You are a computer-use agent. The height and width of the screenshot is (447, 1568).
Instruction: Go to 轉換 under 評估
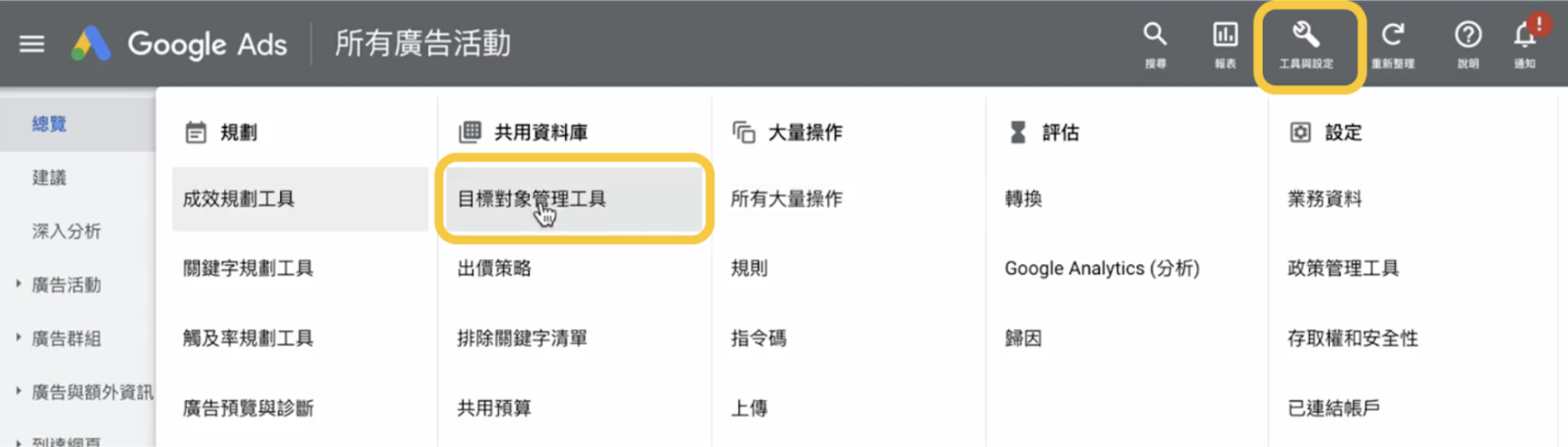coord(1023,199)
